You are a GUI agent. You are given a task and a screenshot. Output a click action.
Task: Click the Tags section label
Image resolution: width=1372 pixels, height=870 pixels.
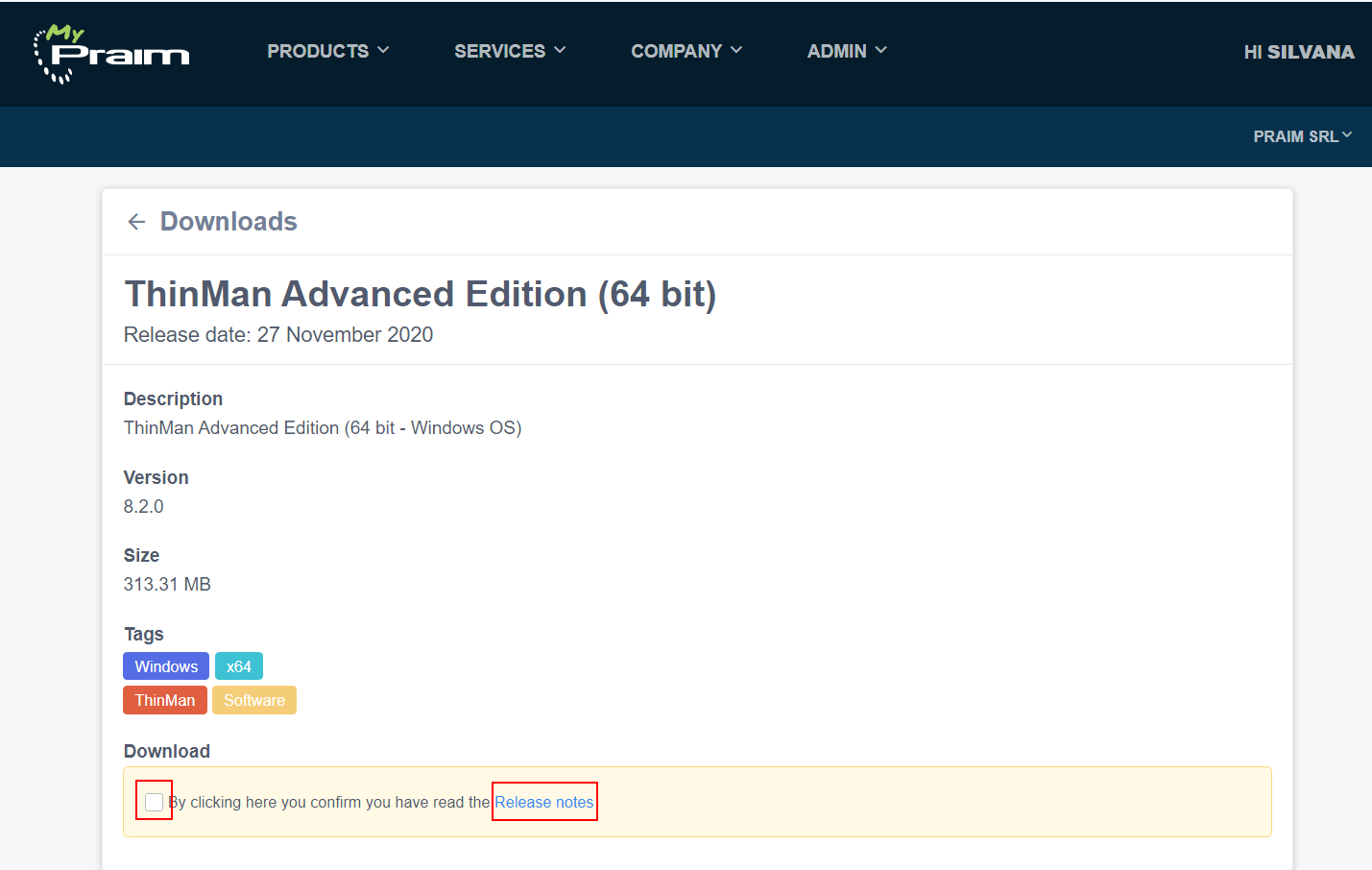coord(144,634)
